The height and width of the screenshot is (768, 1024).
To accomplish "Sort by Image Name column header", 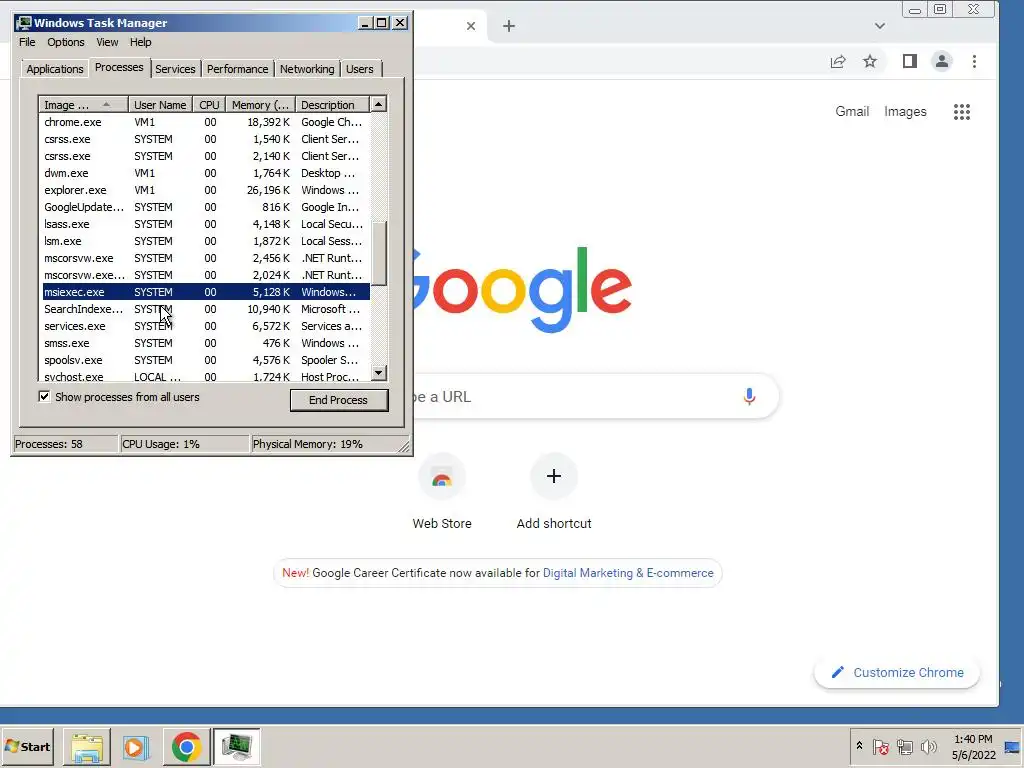I will coord(84,104).
